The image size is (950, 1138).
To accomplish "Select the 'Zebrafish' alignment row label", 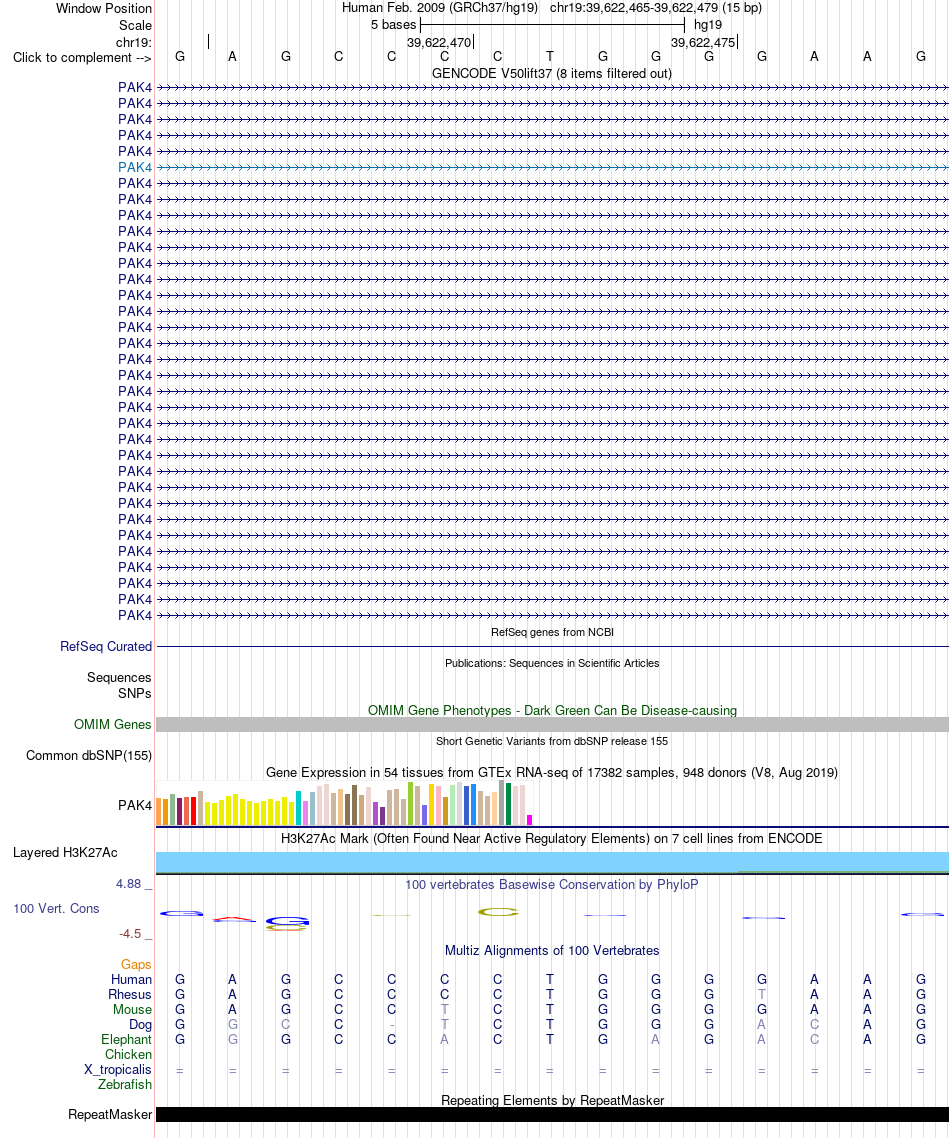I will pyautogui.click(x=125, y=1085).
